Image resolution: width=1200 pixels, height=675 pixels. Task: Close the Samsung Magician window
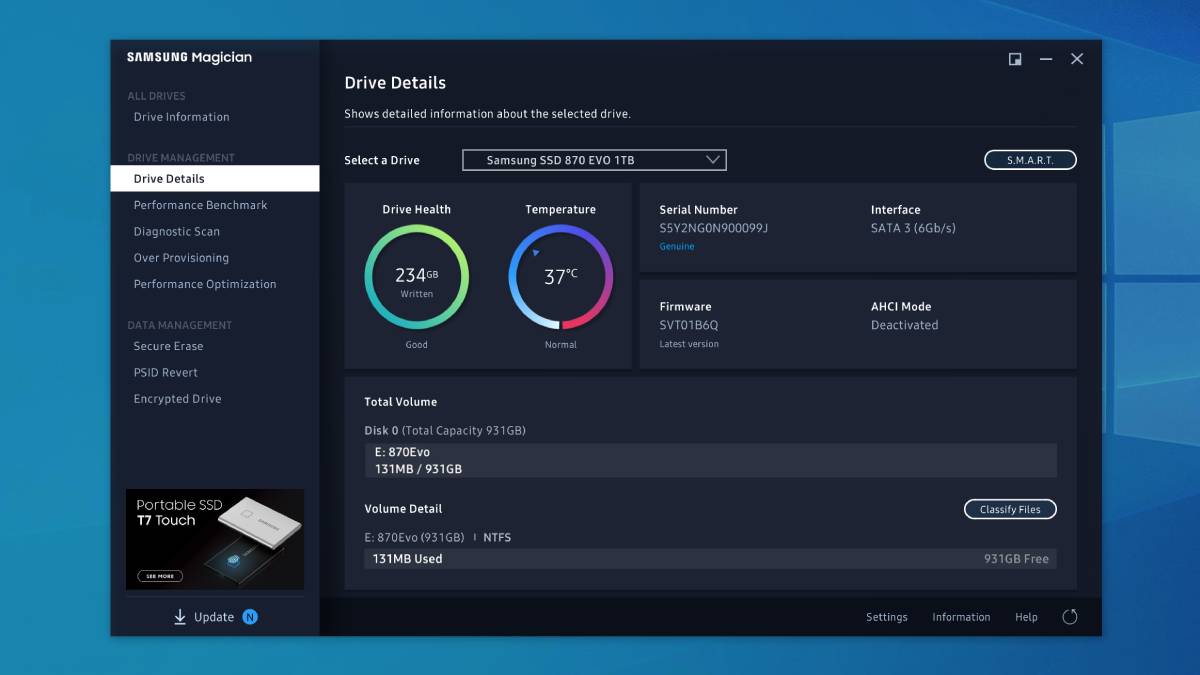click(x=1077, y=59)
